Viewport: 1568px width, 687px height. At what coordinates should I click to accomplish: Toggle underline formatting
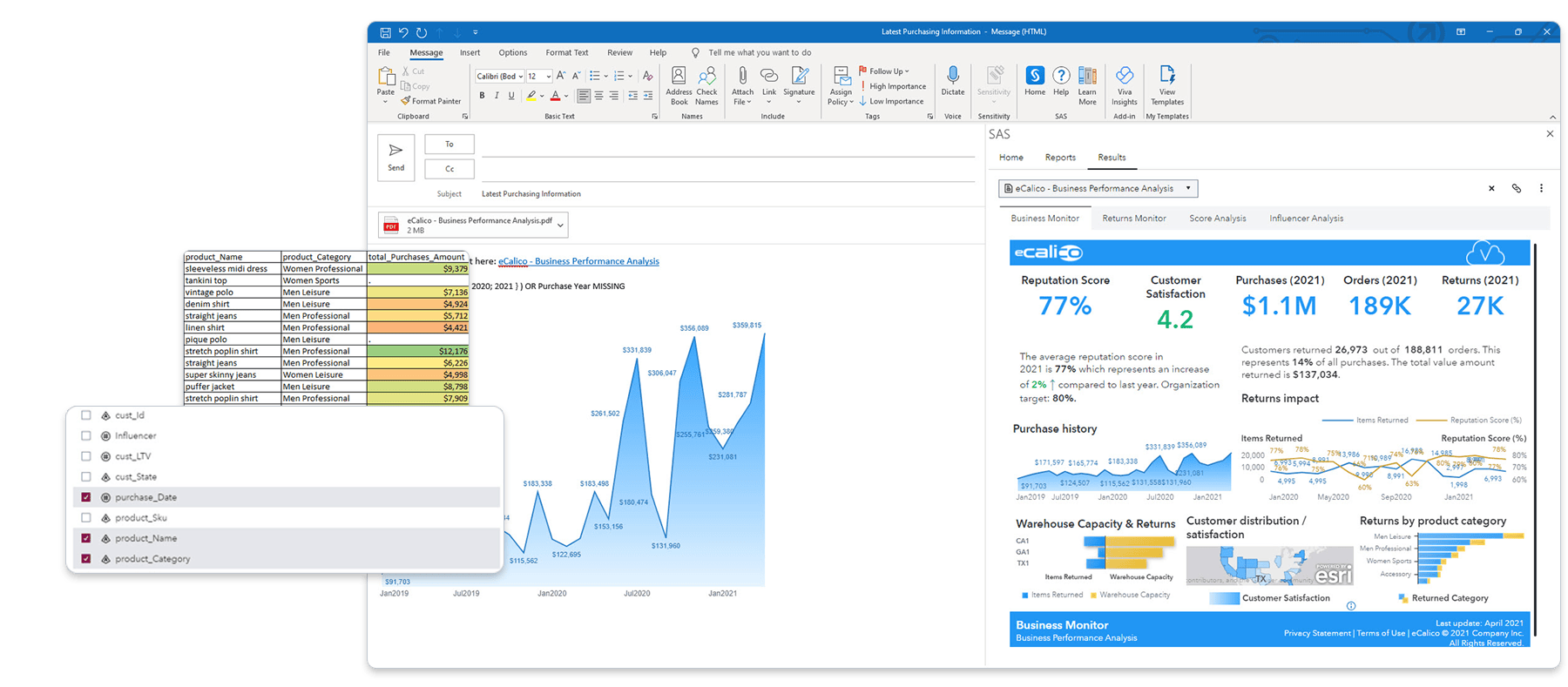(511, 96)
